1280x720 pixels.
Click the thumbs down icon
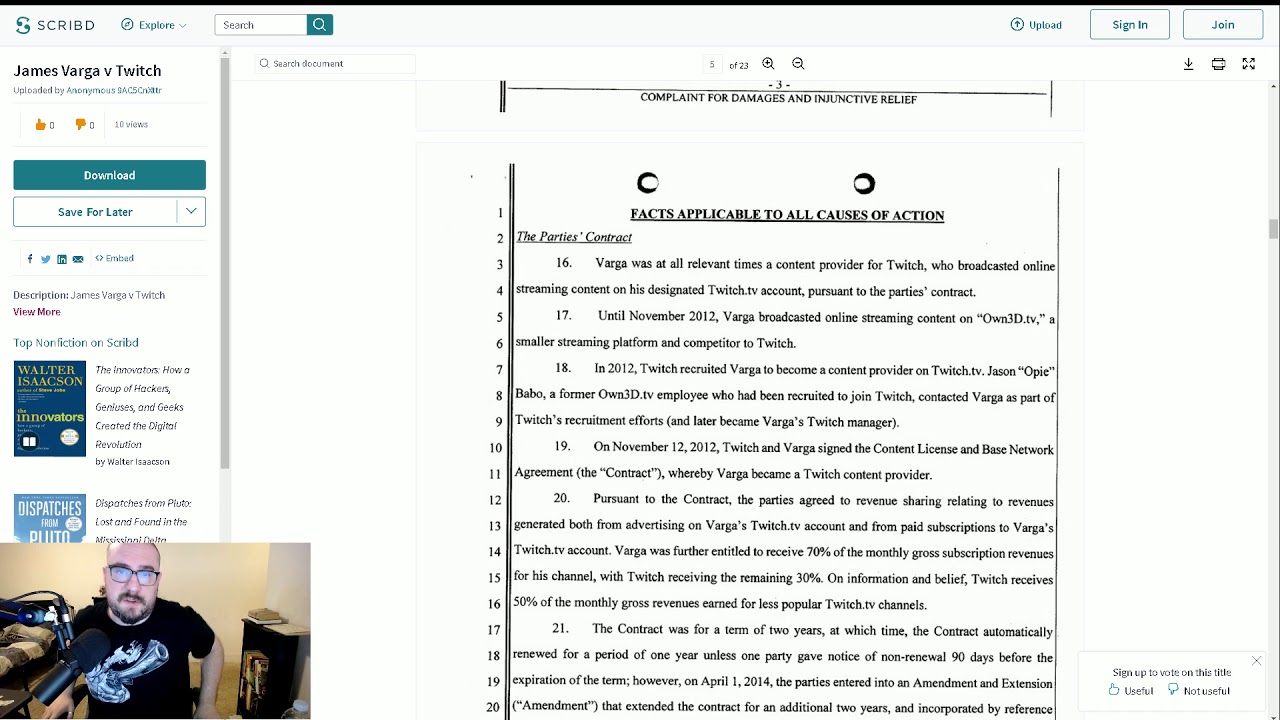pos(81,125)
